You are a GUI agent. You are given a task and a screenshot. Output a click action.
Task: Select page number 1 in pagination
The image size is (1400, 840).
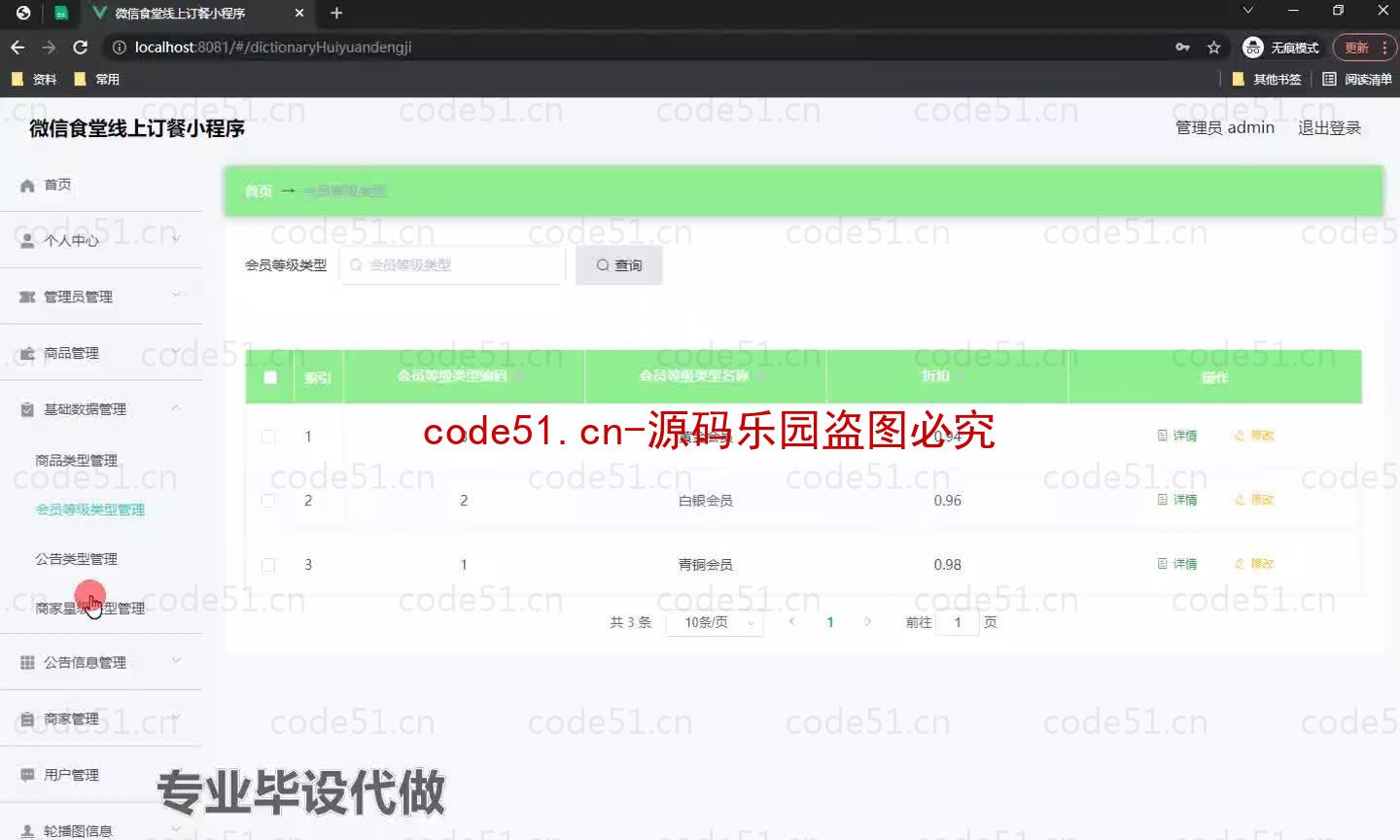(x=830, y=622)
